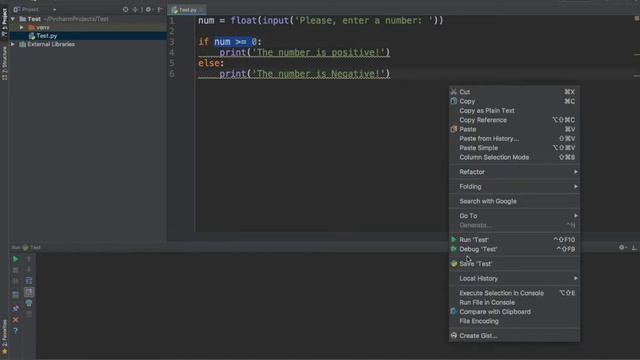The width and height of the screenshot is (640, 360).
Task: Select Debug 'Test' in context menu
Action: (x=514, y=249)
